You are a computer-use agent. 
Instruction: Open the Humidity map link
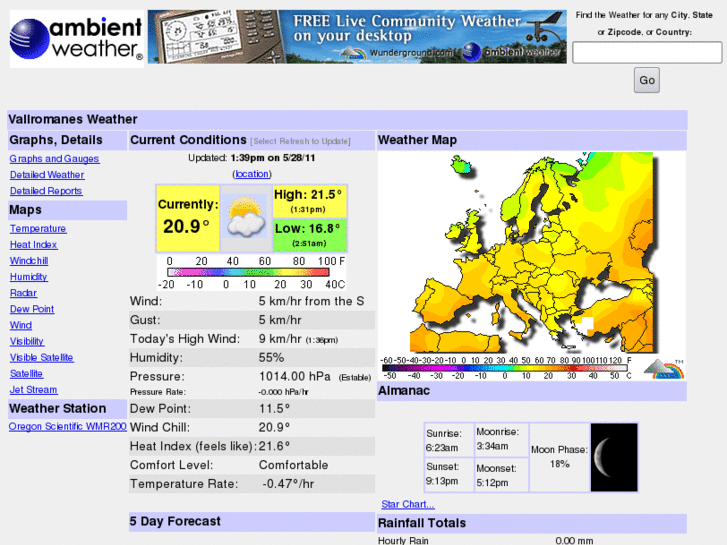pos(28,277)
